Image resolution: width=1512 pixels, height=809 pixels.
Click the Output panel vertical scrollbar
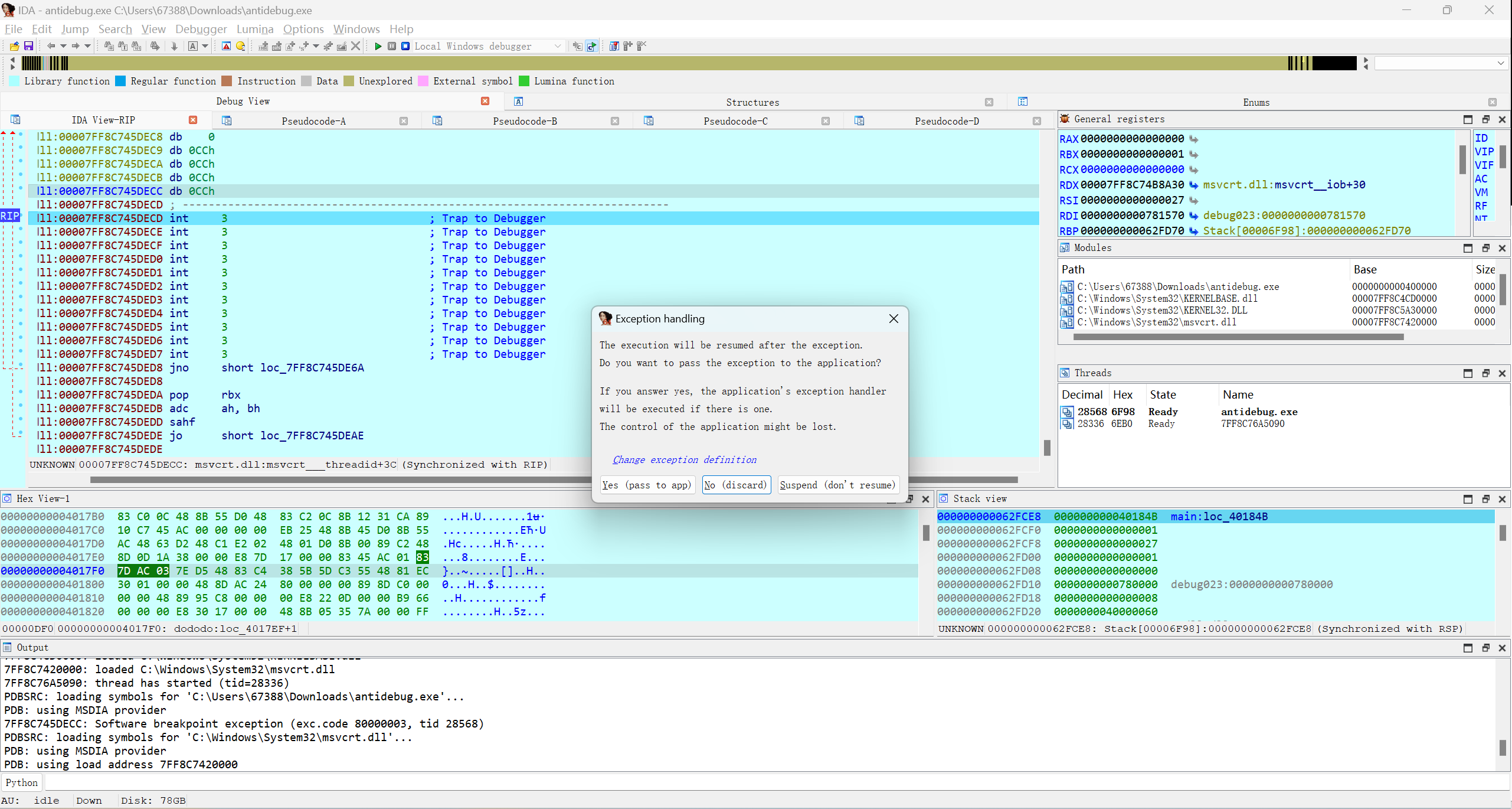click(1503, 747)
